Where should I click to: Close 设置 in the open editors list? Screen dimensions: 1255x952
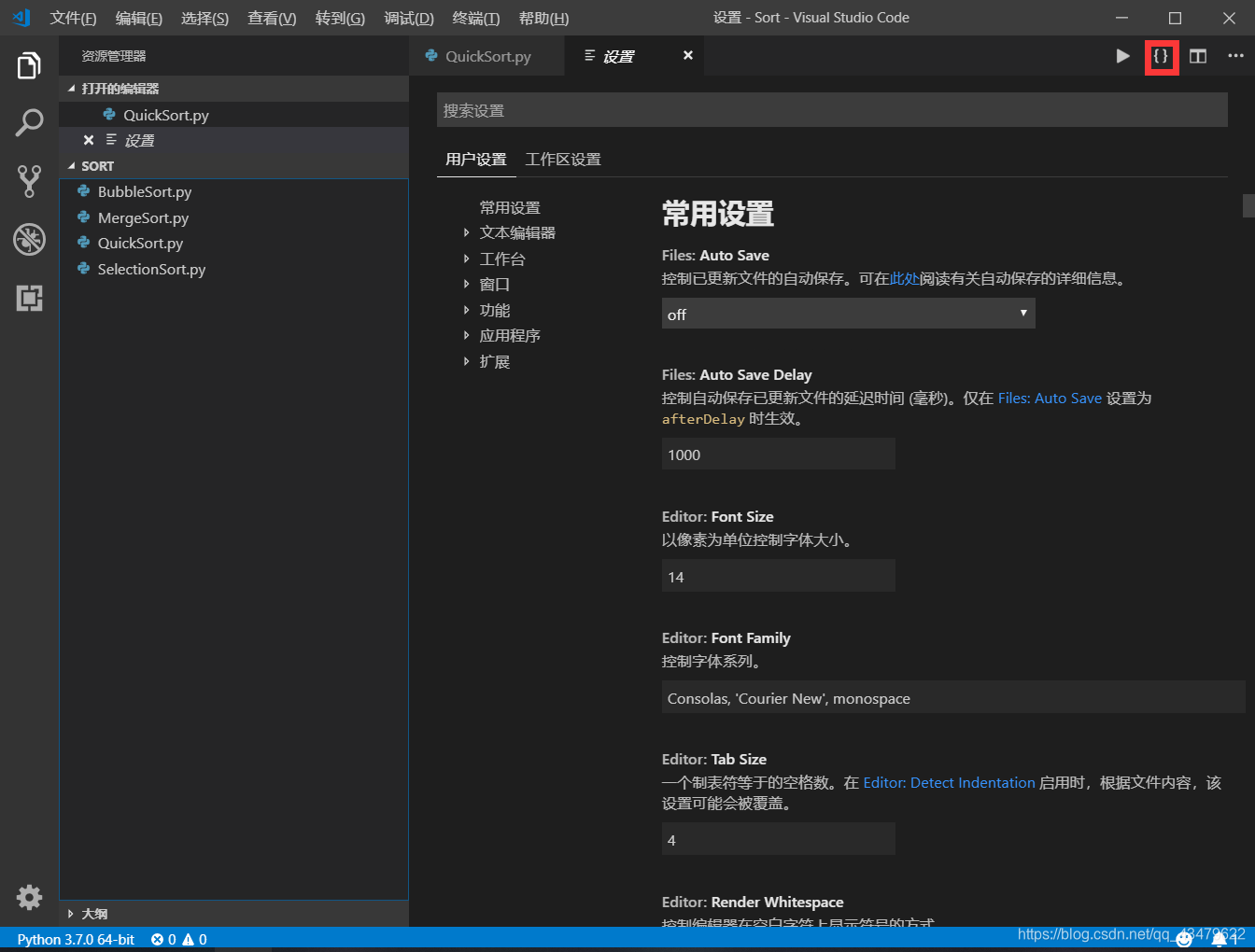point(89,140)
